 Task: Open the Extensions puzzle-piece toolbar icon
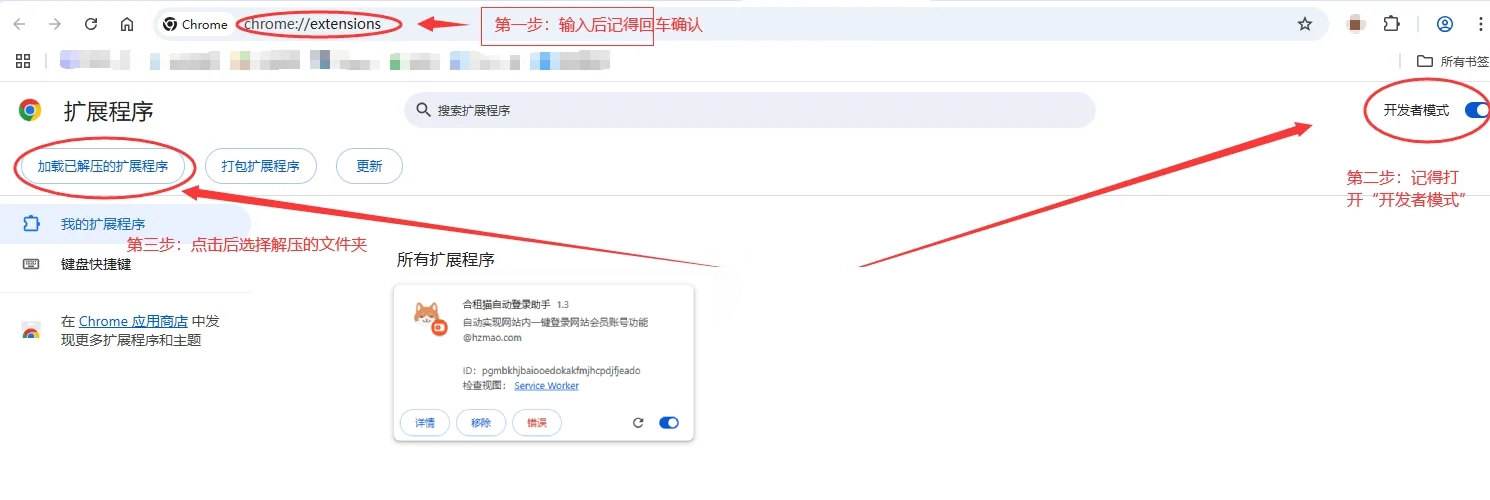(x=1391, y=24)
